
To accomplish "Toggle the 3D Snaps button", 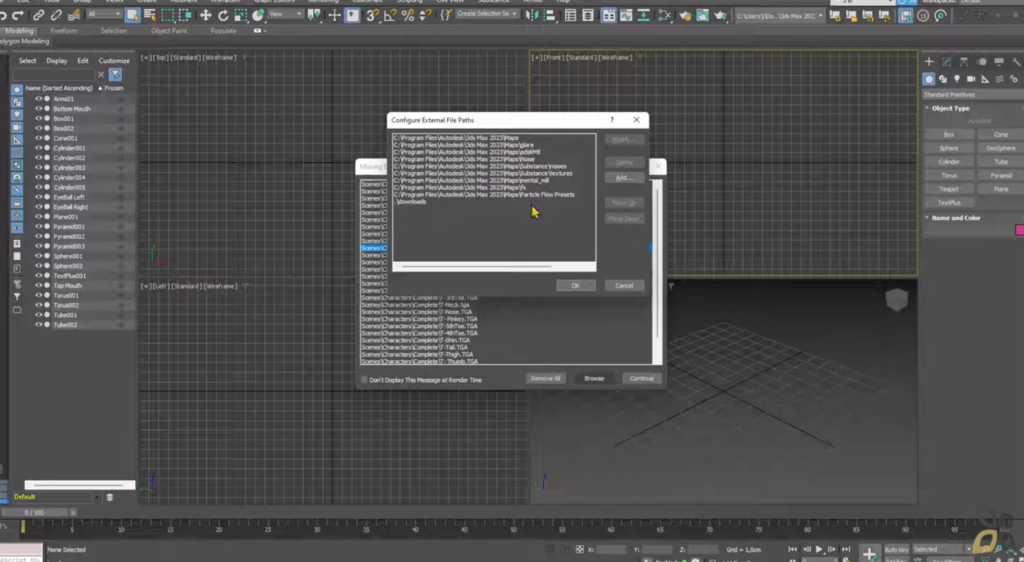I will 372,14.
